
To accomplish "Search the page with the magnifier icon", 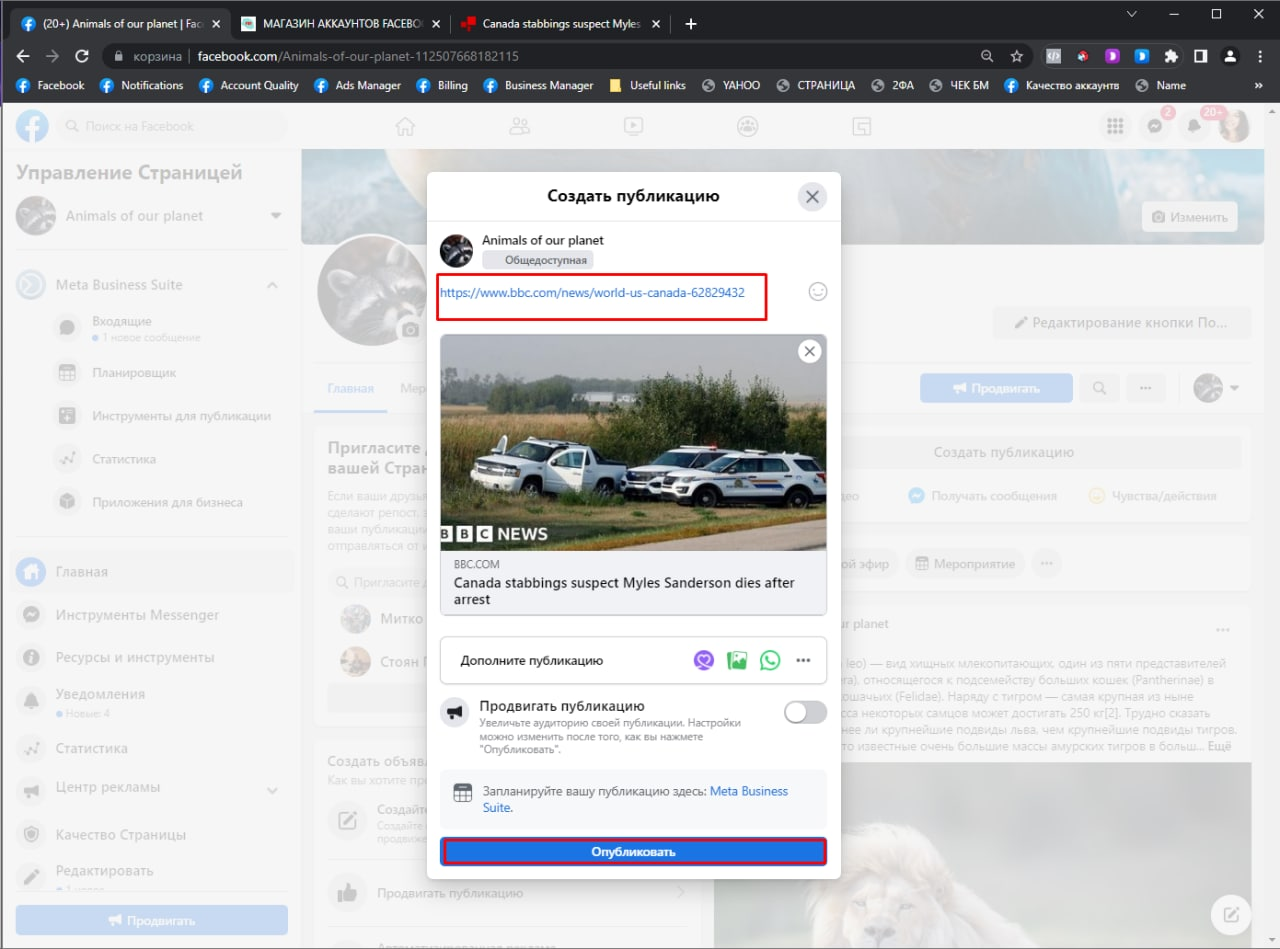I will pyautogui.click(x=1099, y=388).
